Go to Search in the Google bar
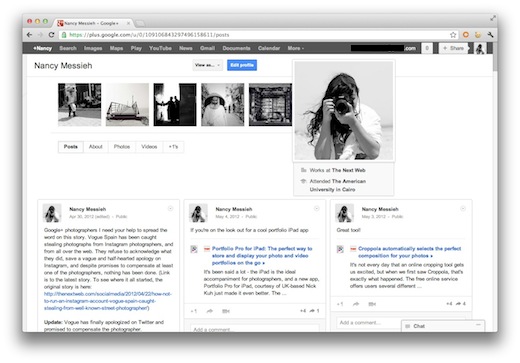Screen dimensions: 520x363 [x=68, y=48]
